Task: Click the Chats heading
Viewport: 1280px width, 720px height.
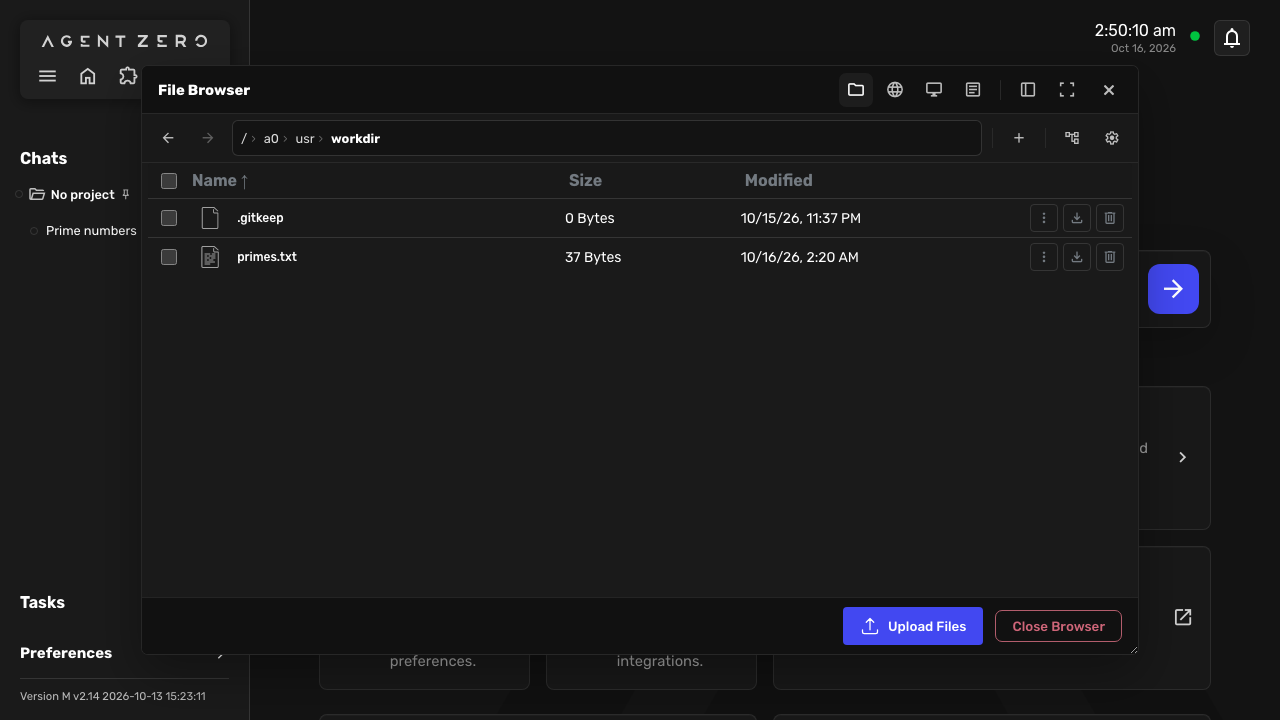Action: (x=44, y=158)
